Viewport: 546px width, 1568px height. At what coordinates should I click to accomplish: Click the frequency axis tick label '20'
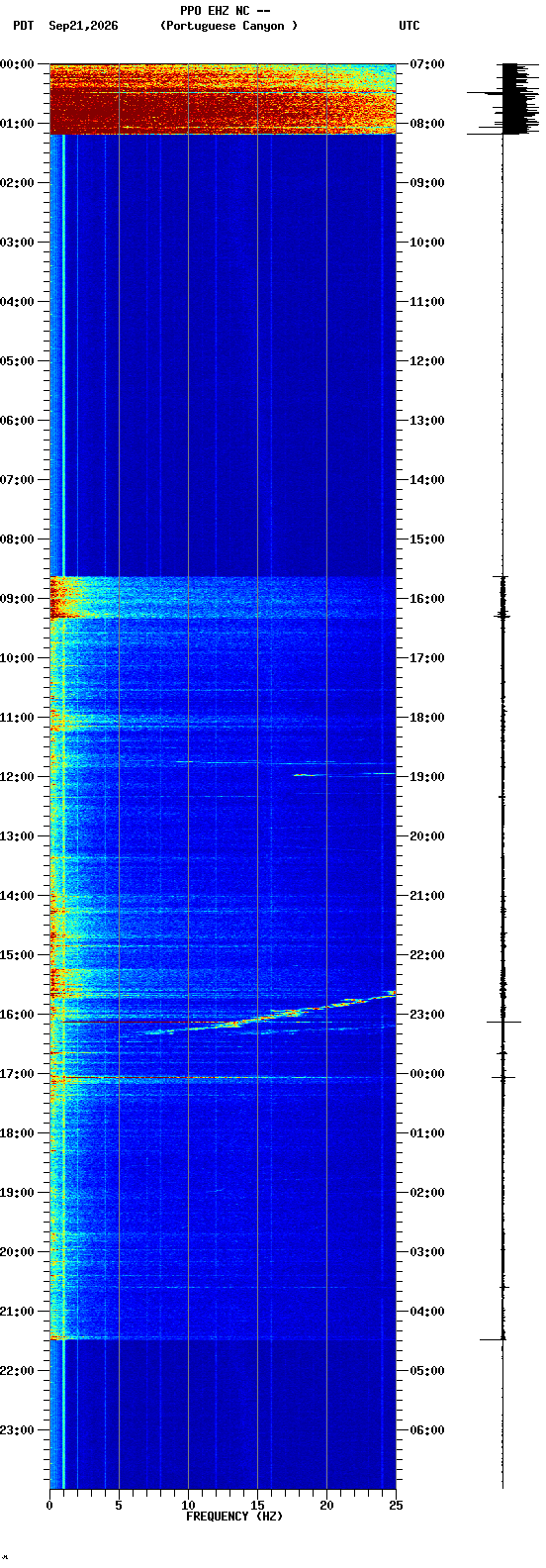point(326,1506)
